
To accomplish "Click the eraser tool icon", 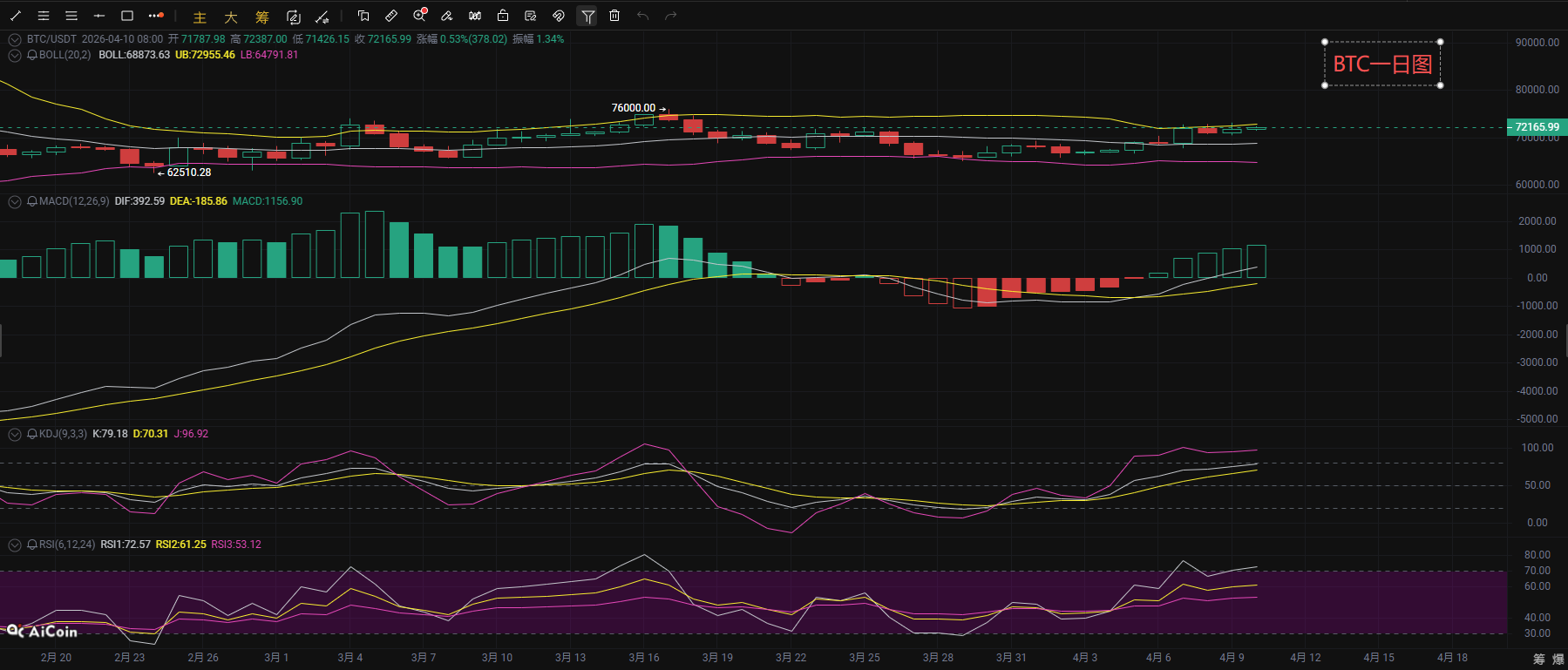I will (x=447, y=16).
